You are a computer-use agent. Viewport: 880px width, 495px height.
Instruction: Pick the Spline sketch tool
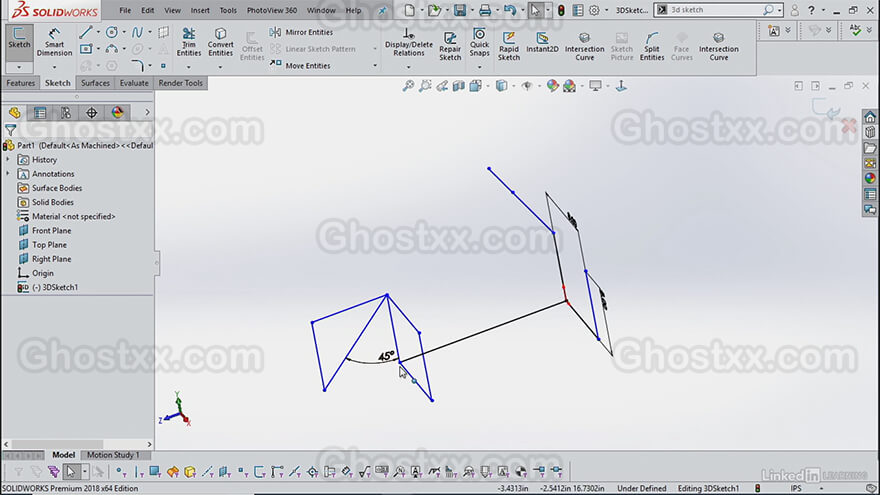coord(138,33)
